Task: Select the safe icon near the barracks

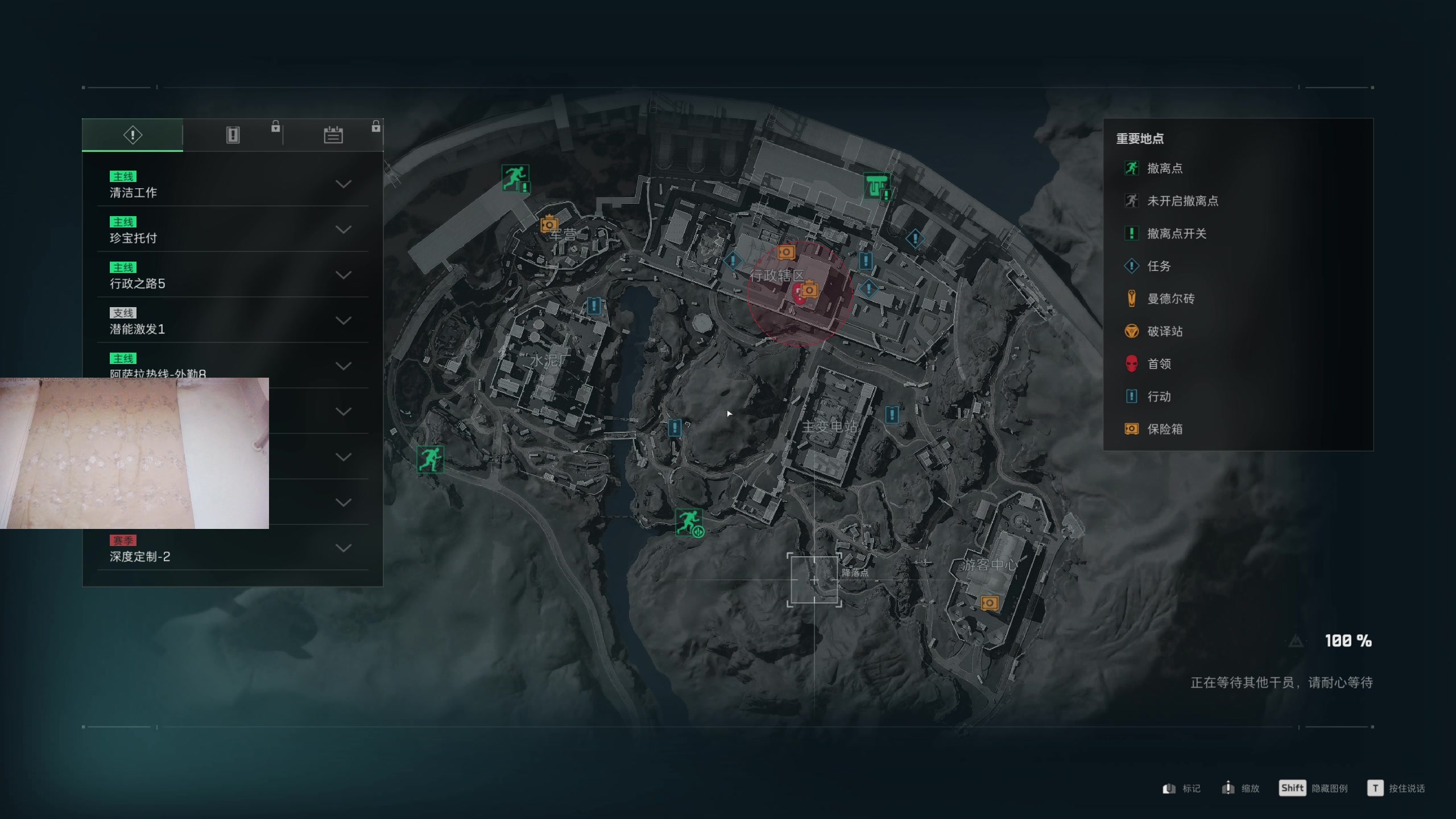Action: tap(549, 224)
